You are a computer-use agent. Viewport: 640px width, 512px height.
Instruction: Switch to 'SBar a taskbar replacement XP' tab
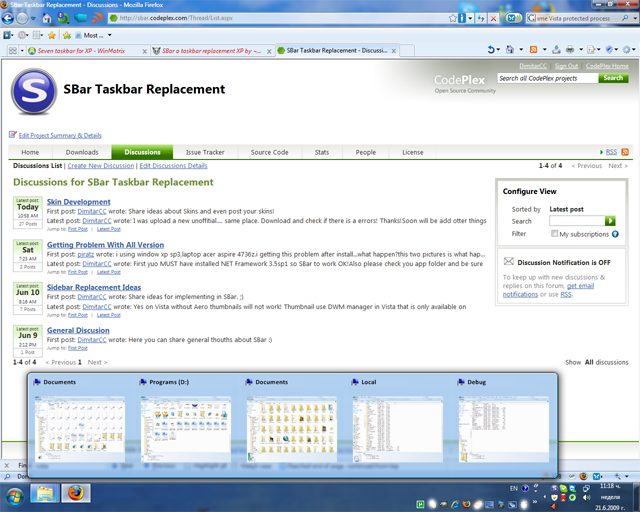pos(211,51)
